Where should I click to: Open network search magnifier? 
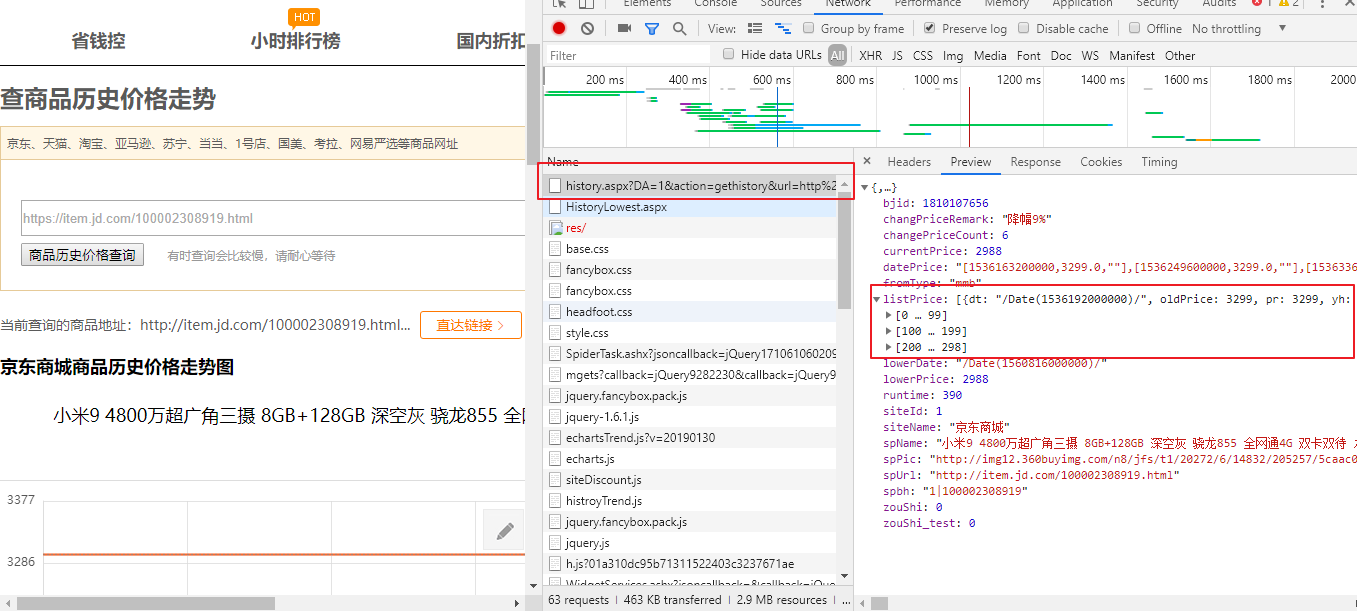point(680,29)
